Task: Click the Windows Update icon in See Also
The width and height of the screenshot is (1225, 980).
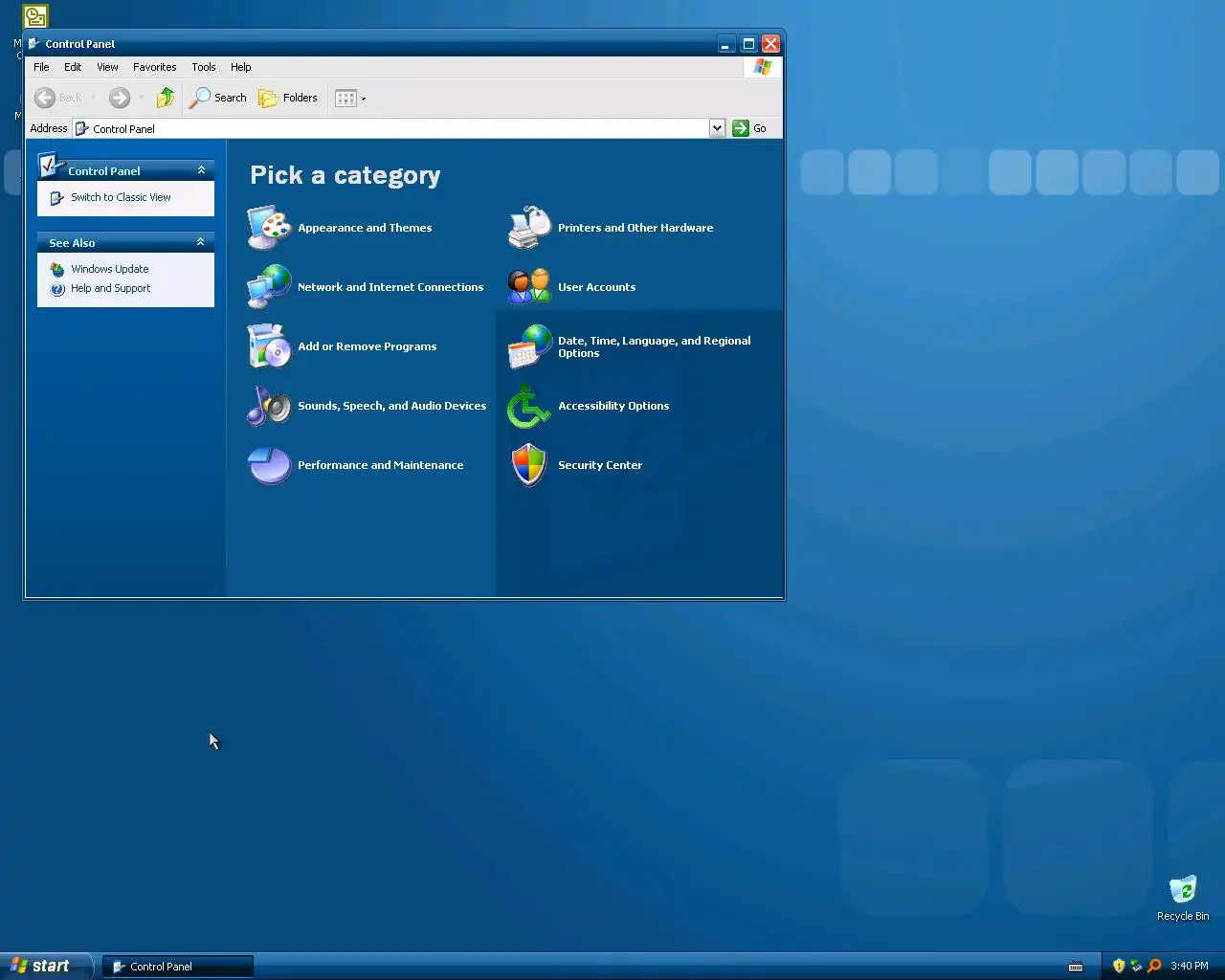Action: 57,270
